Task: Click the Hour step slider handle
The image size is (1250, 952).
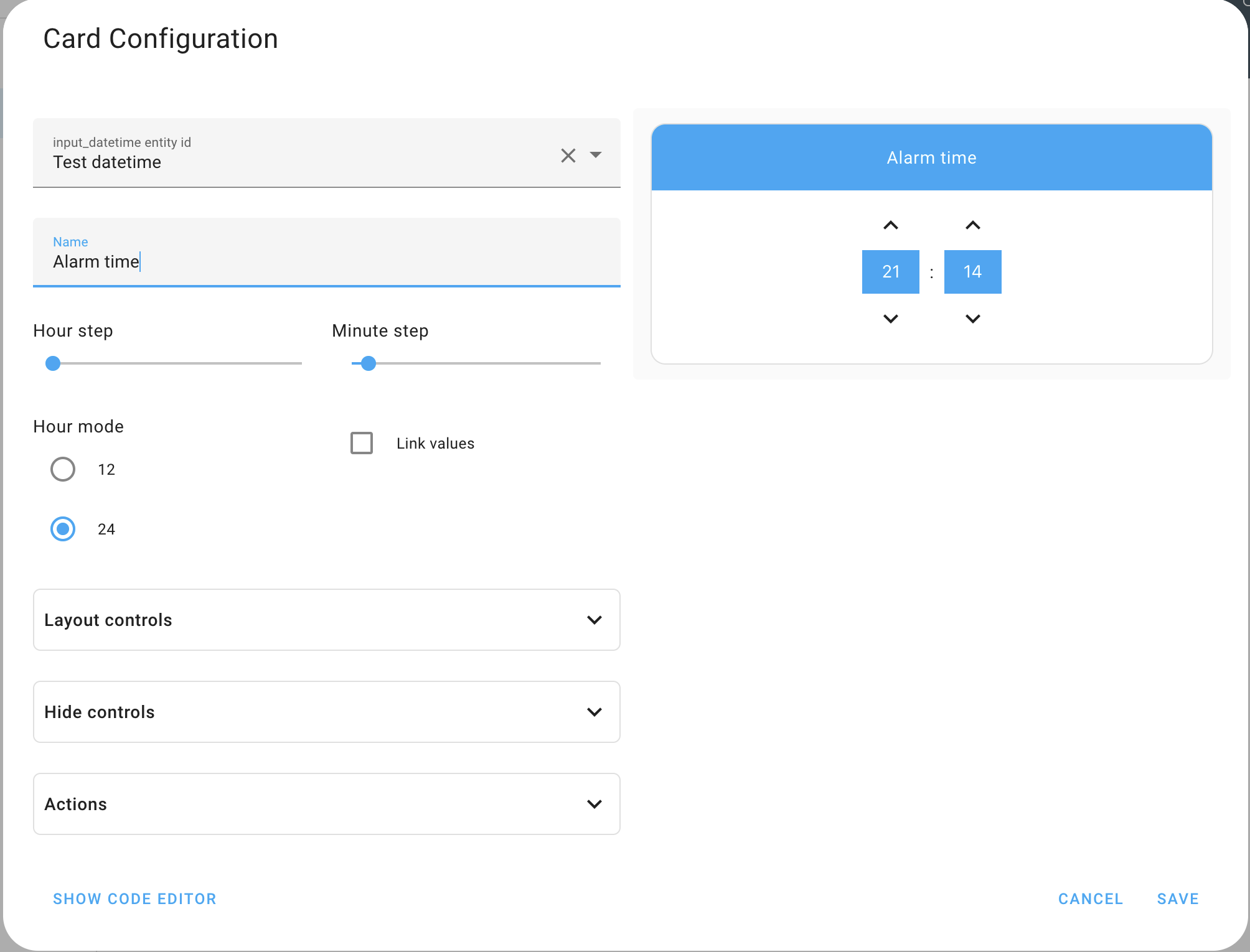Action: [x=53, y=363]
